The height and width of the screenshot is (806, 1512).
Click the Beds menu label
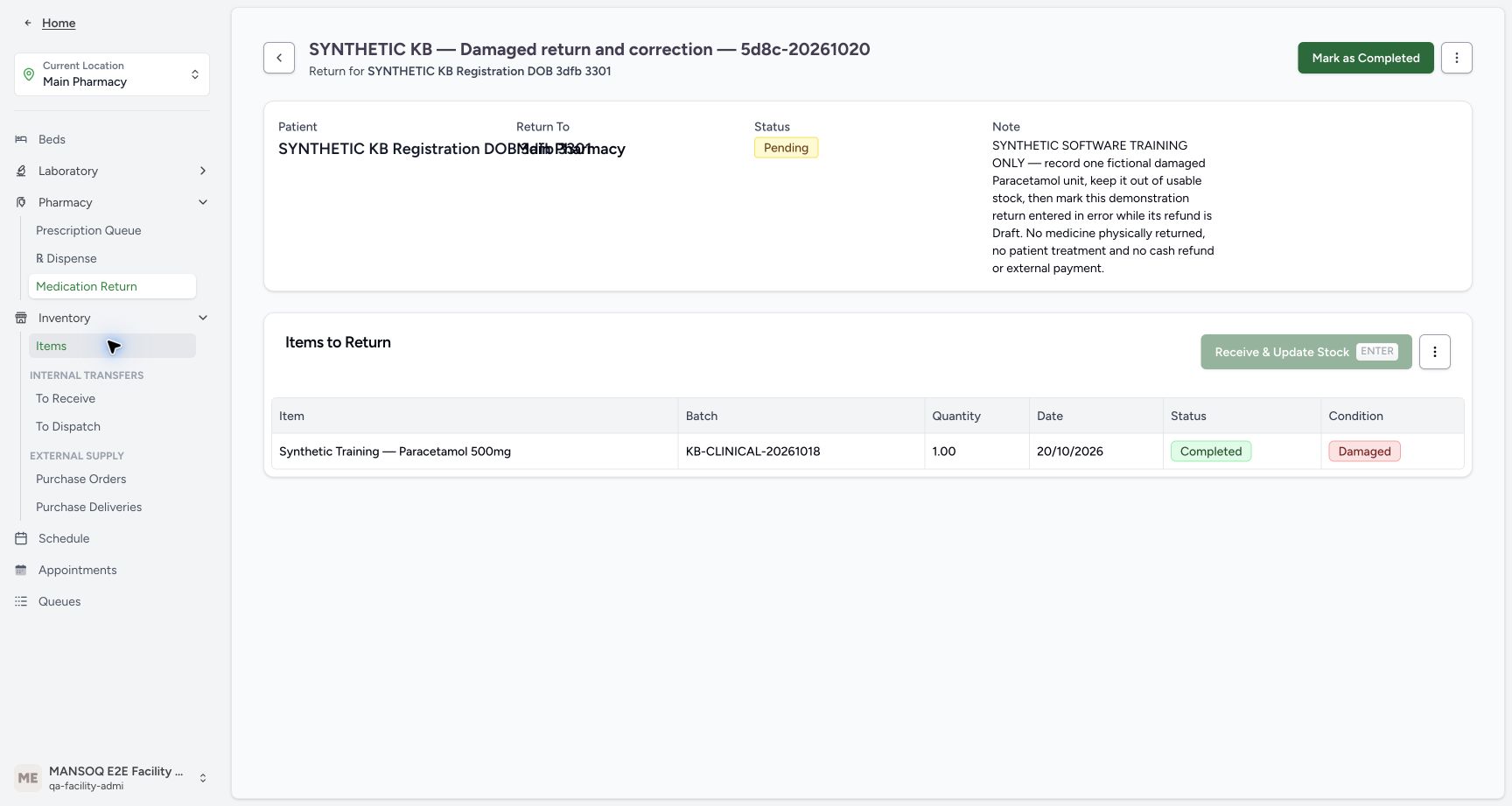pos(52,139)
